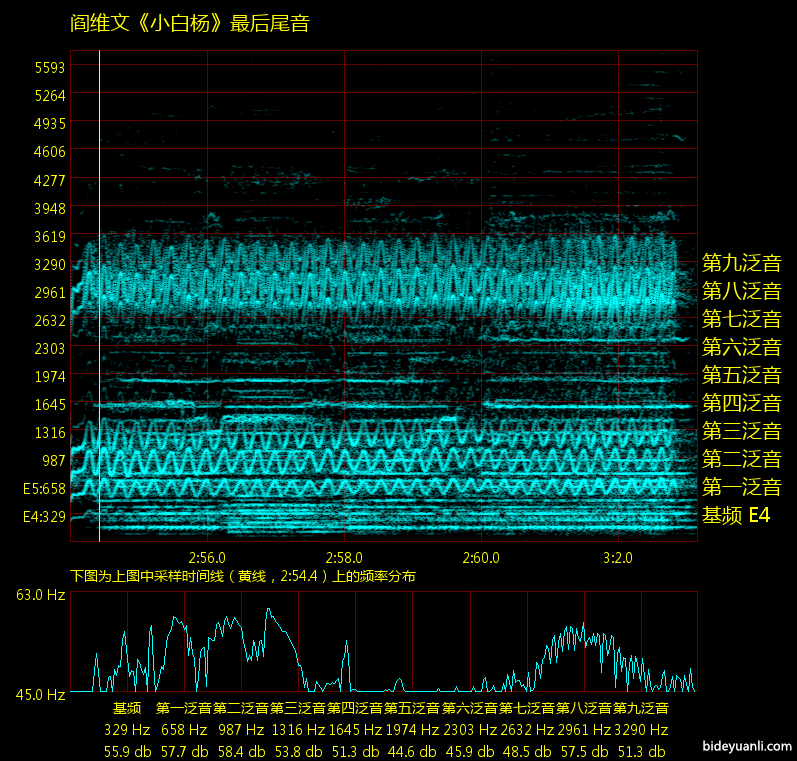Click the title 阎维文《小白杨》最后尾音

pyautogui.click(x=190, y=23)
